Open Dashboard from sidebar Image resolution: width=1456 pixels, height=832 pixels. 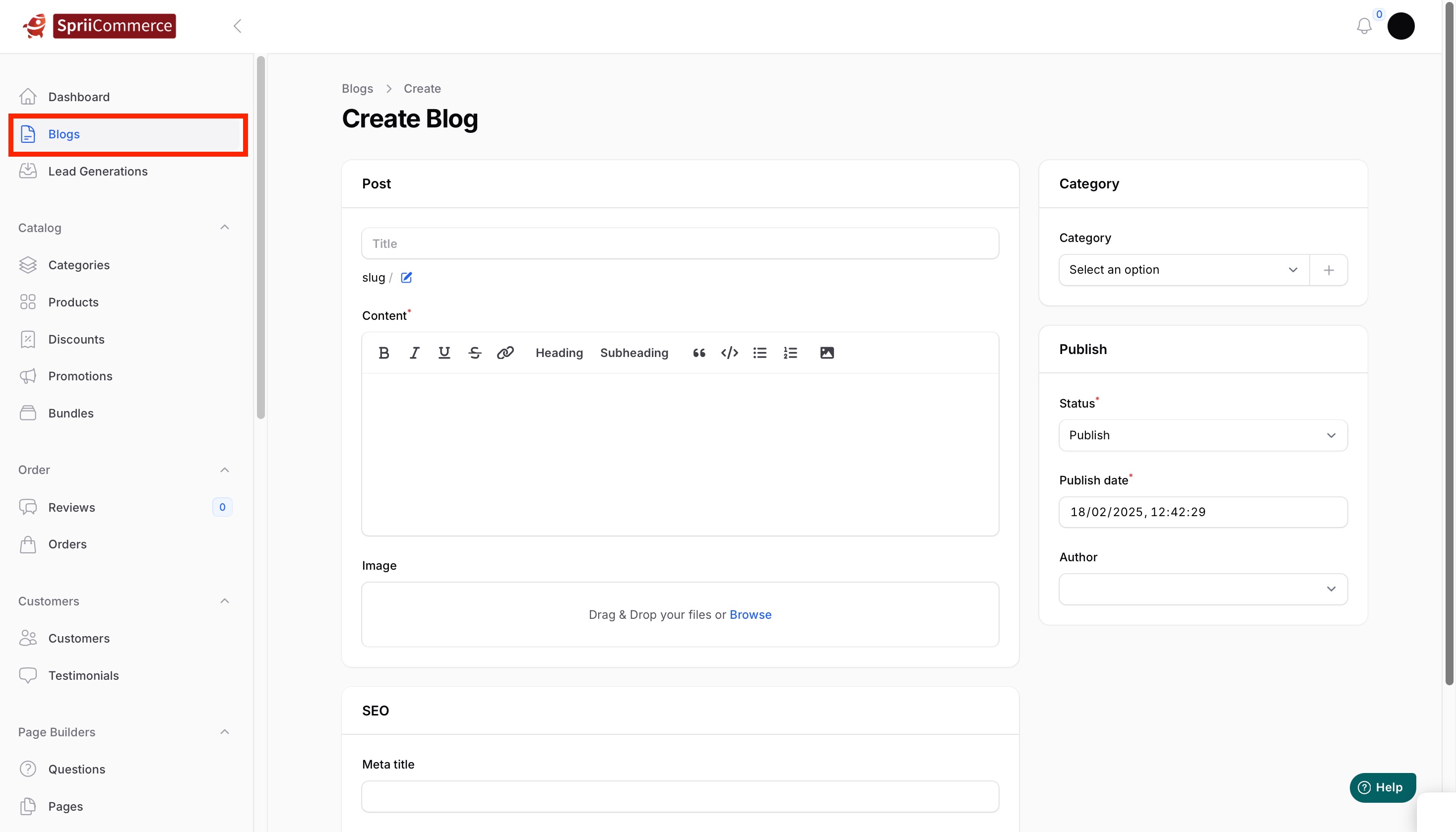(x=127, y=97)
